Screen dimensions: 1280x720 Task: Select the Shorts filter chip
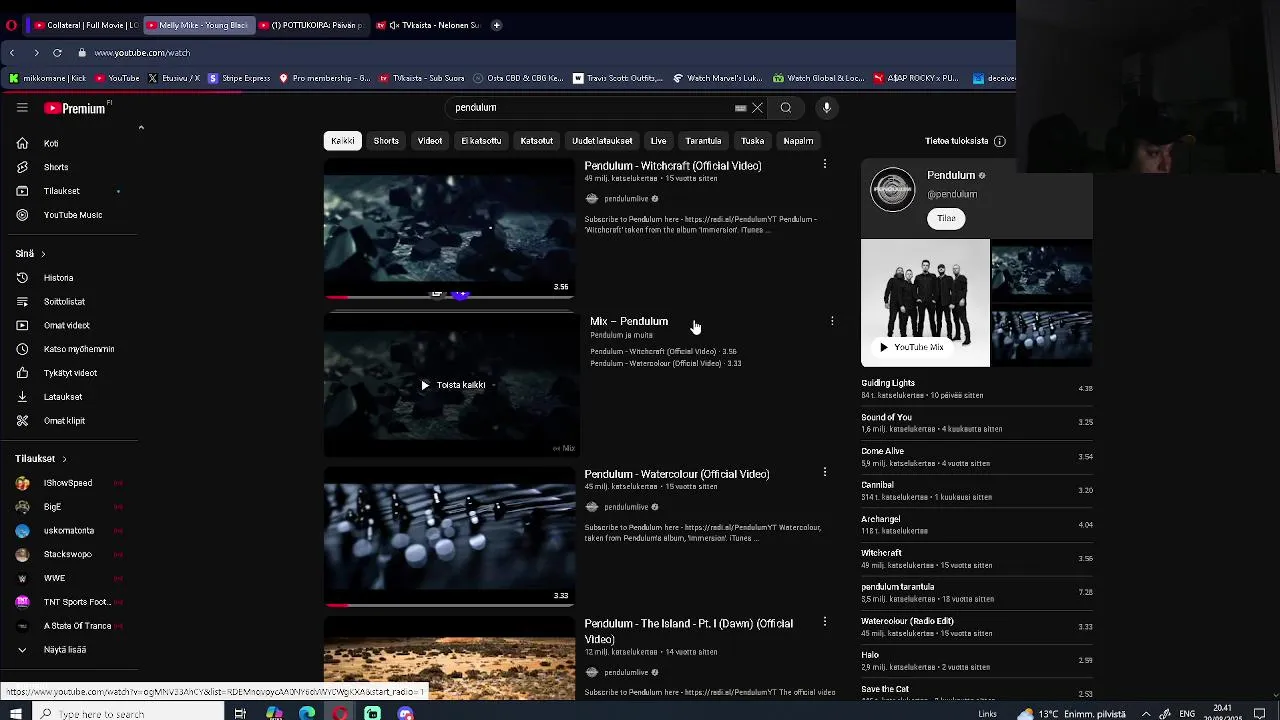pos(386,141)
